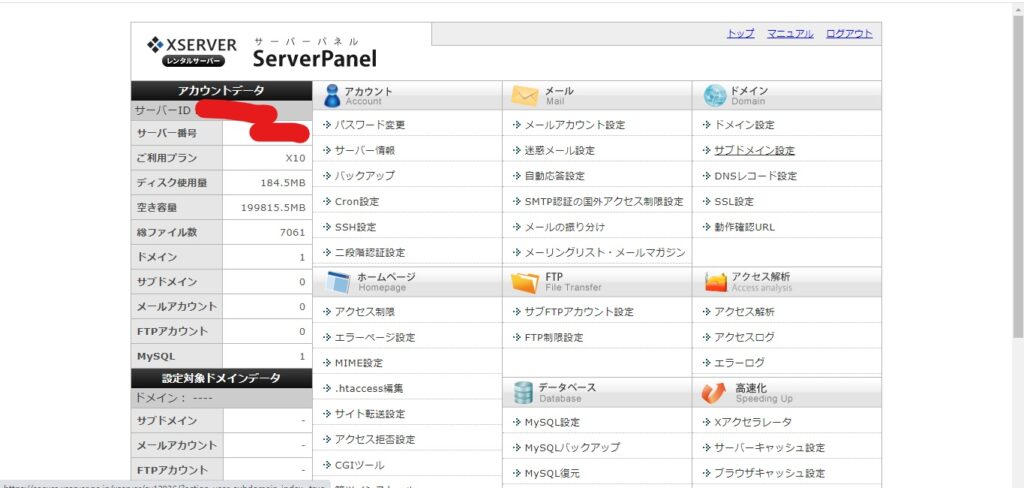The height and width of the screenshot is (488, 1024).
Task: Open MySQLバックアップ
Action: (572, 448)
